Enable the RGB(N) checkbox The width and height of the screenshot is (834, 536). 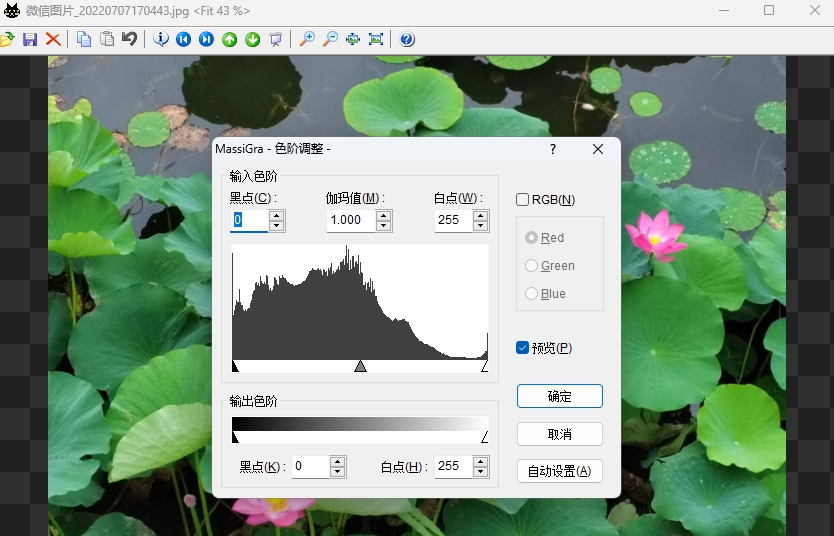(x=523, y=200)
